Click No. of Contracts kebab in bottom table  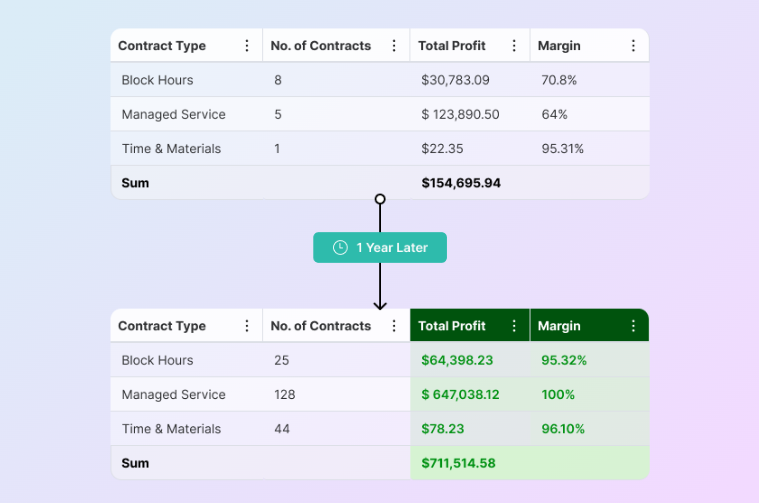[394, 326]
